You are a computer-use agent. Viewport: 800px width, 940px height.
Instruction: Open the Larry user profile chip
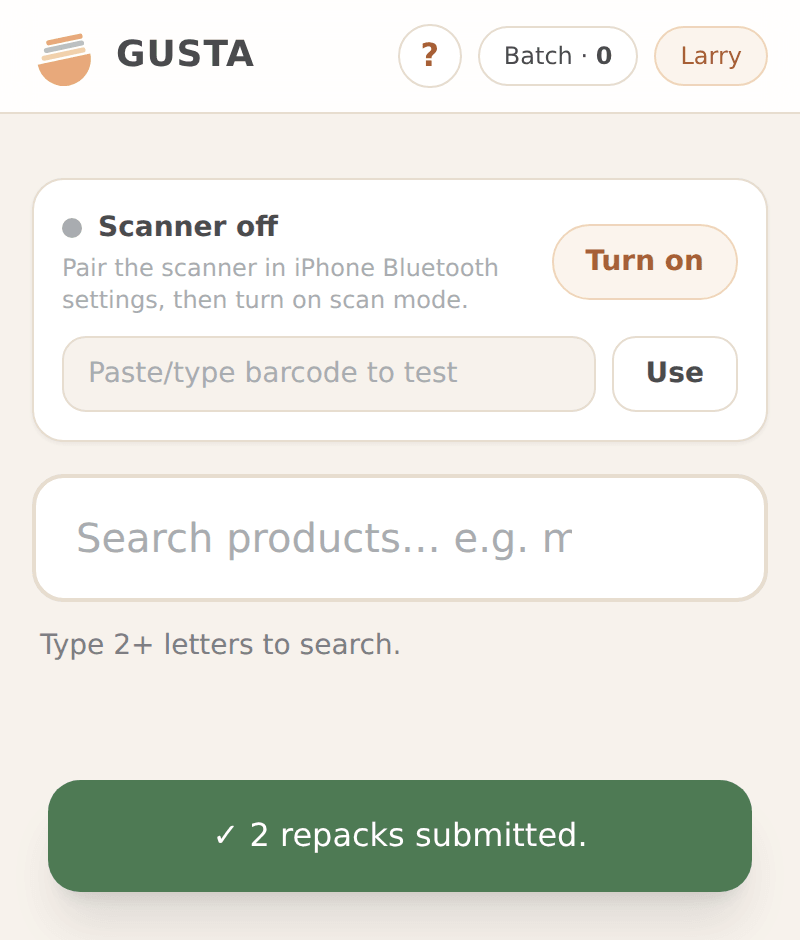pos(711,56)
